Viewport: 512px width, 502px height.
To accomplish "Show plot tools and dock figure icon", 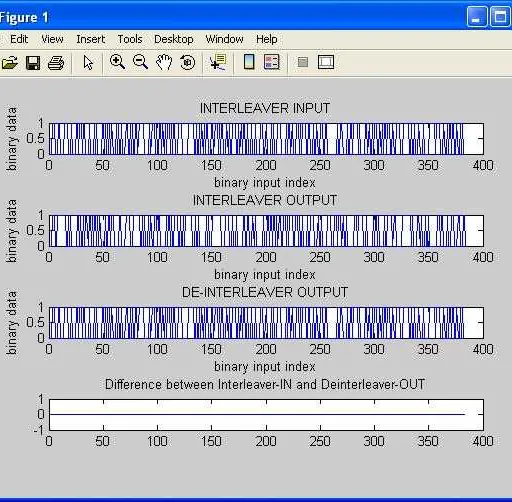I will (326, 62).
